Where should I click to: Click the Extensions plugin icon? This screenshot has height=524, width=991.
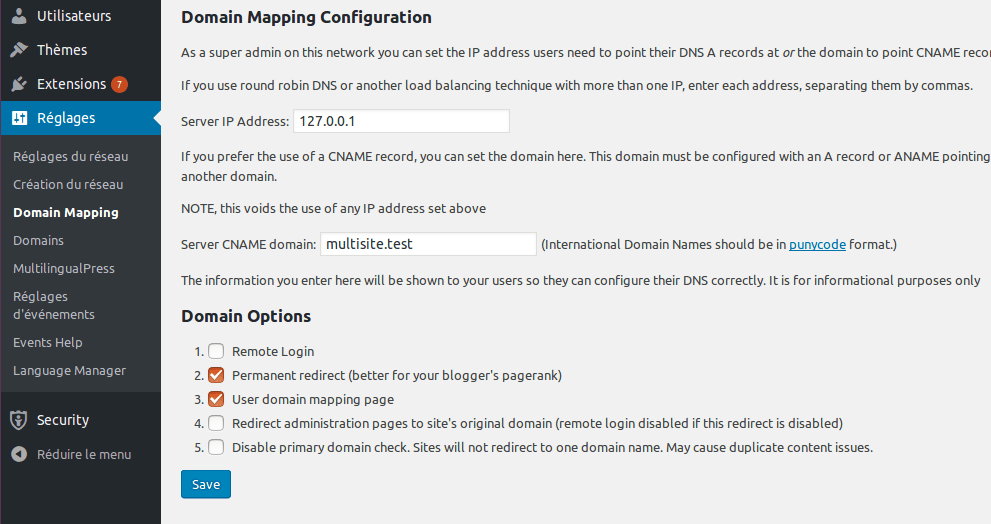[x=19, y=84]
